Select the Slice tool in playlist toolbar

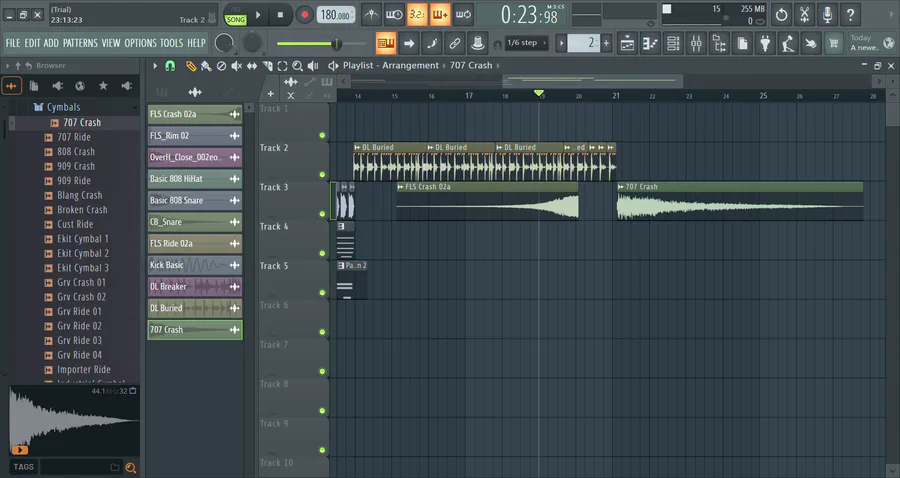(267, 66)
